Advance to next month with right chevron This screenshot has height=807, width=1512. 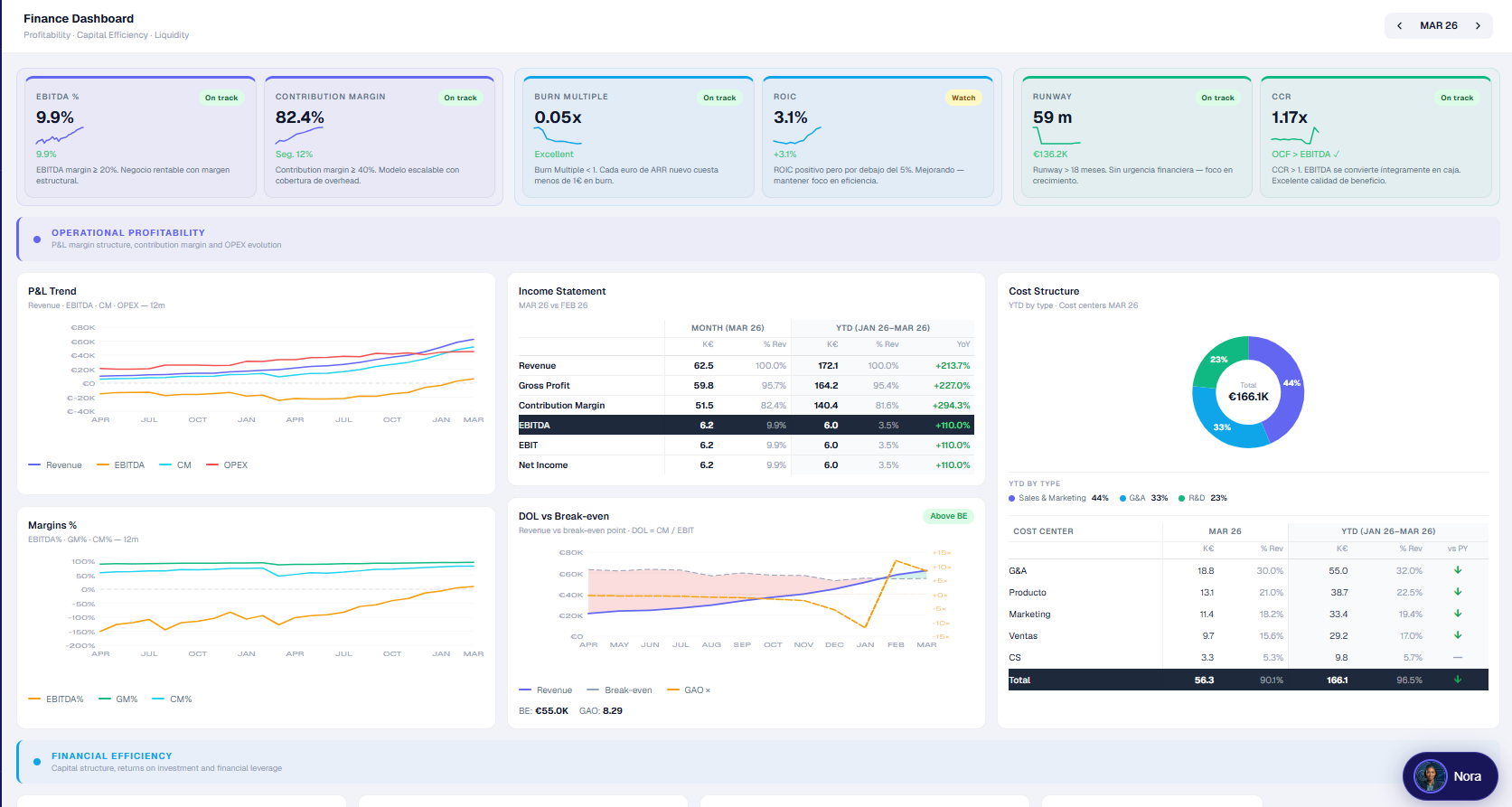1478,25
